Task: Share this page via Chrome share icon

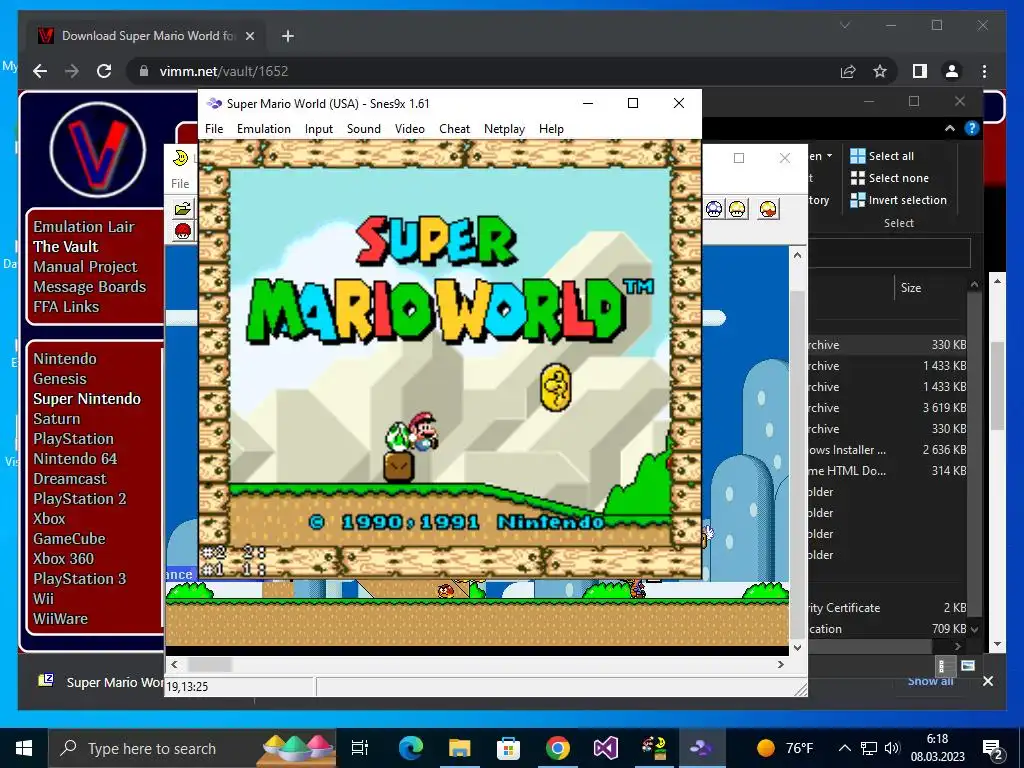Action: tap(848, 71)
